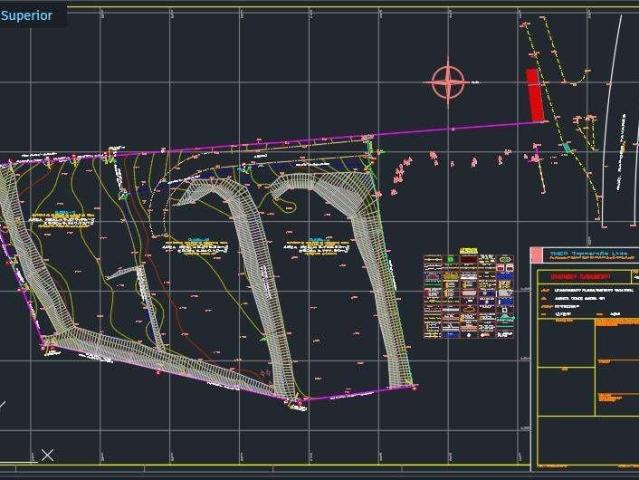Select the red filled rectangle
This screenshot has height=480, width=639.
[535, 96]
